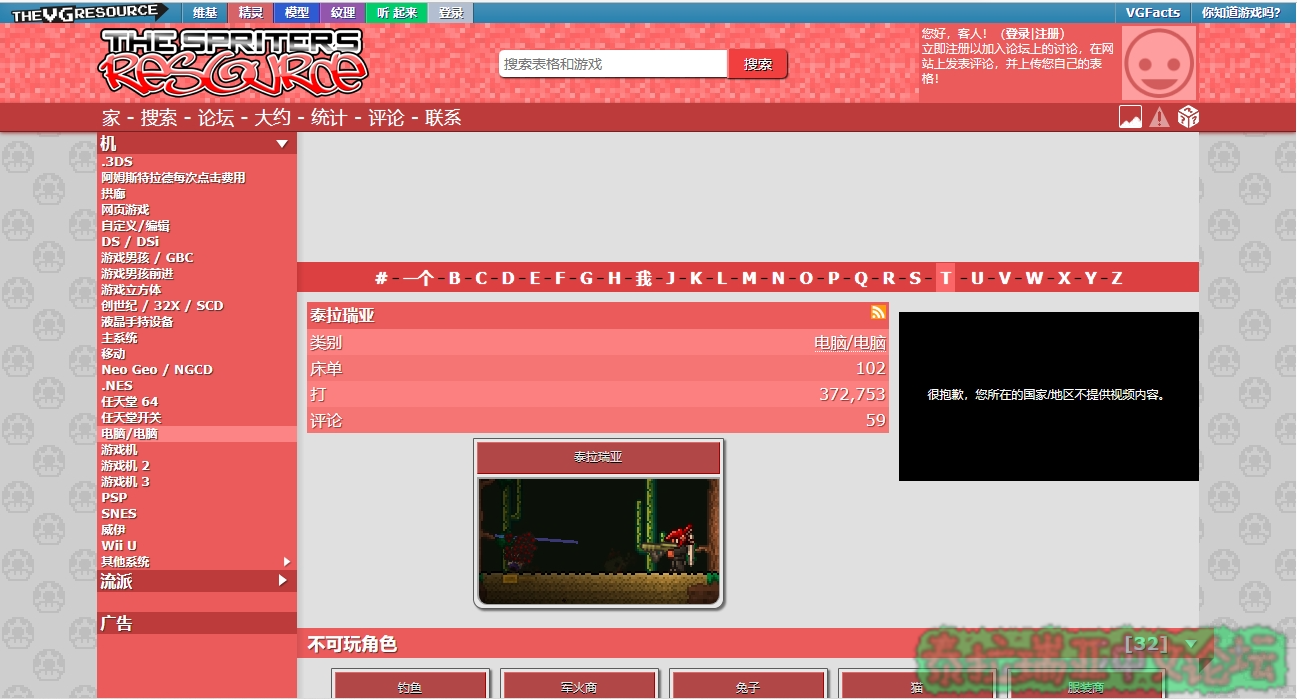Select 任天堂开关 in the sidebar

pos(131,417)
